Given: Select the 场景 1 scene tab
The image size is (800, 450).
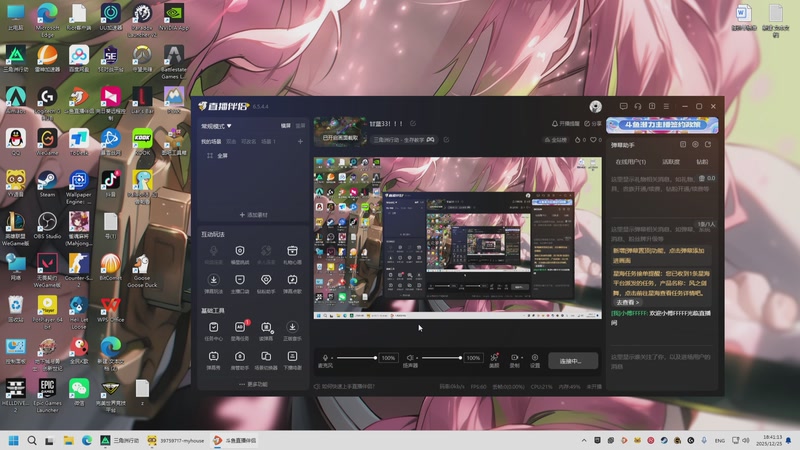Looking at the screenshot, I should (268, 141).
